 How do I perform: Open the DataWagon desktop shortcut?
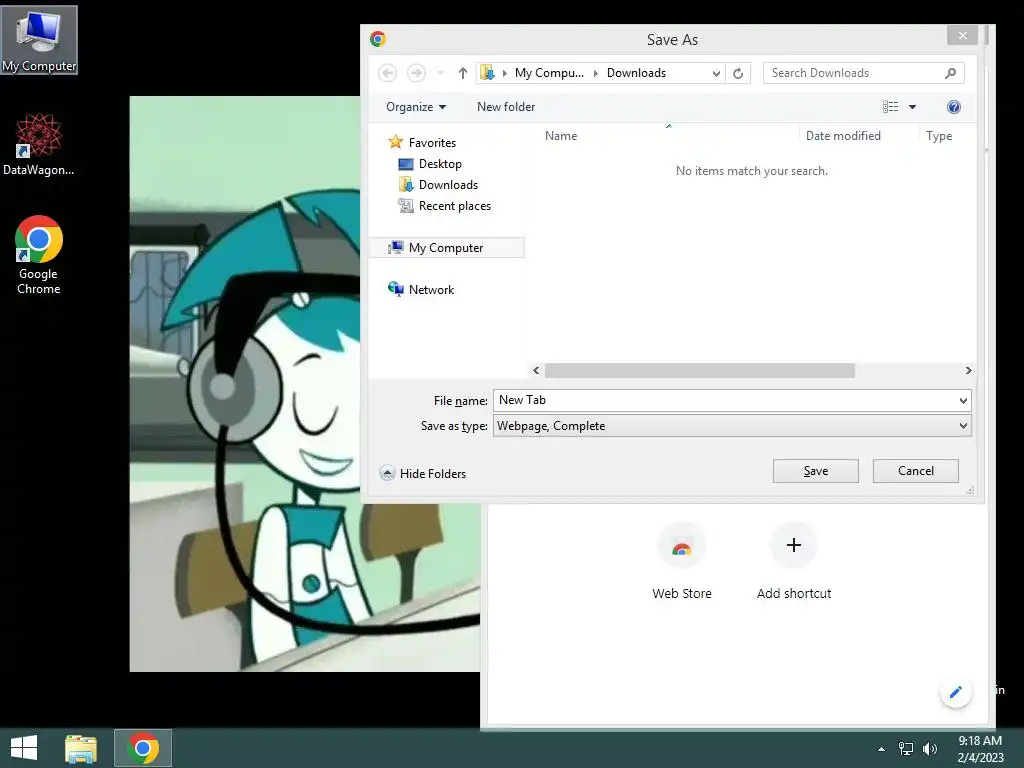(39, 144)
